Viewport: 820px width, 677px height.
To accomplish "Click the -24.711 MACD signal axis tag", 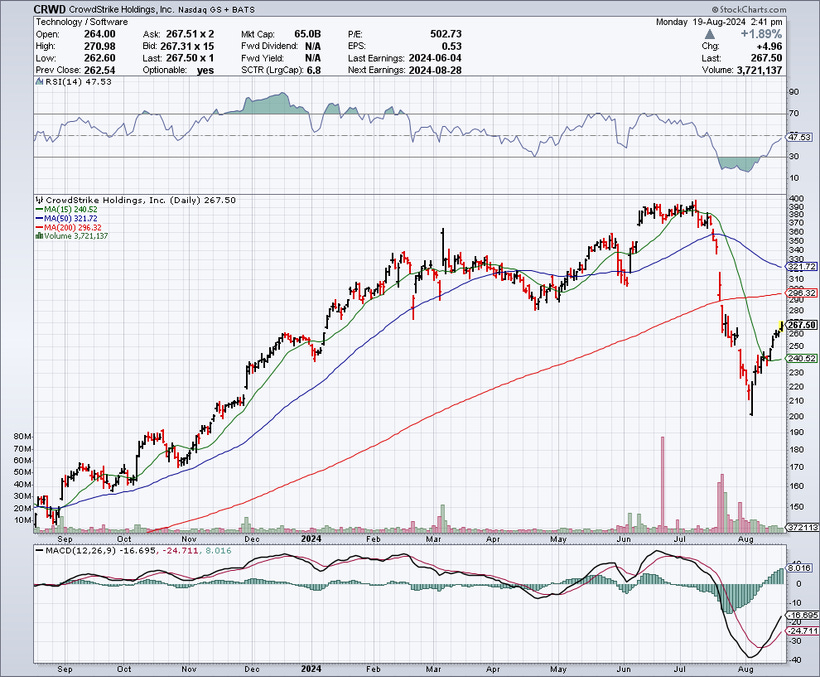I will tap(802, 631).
